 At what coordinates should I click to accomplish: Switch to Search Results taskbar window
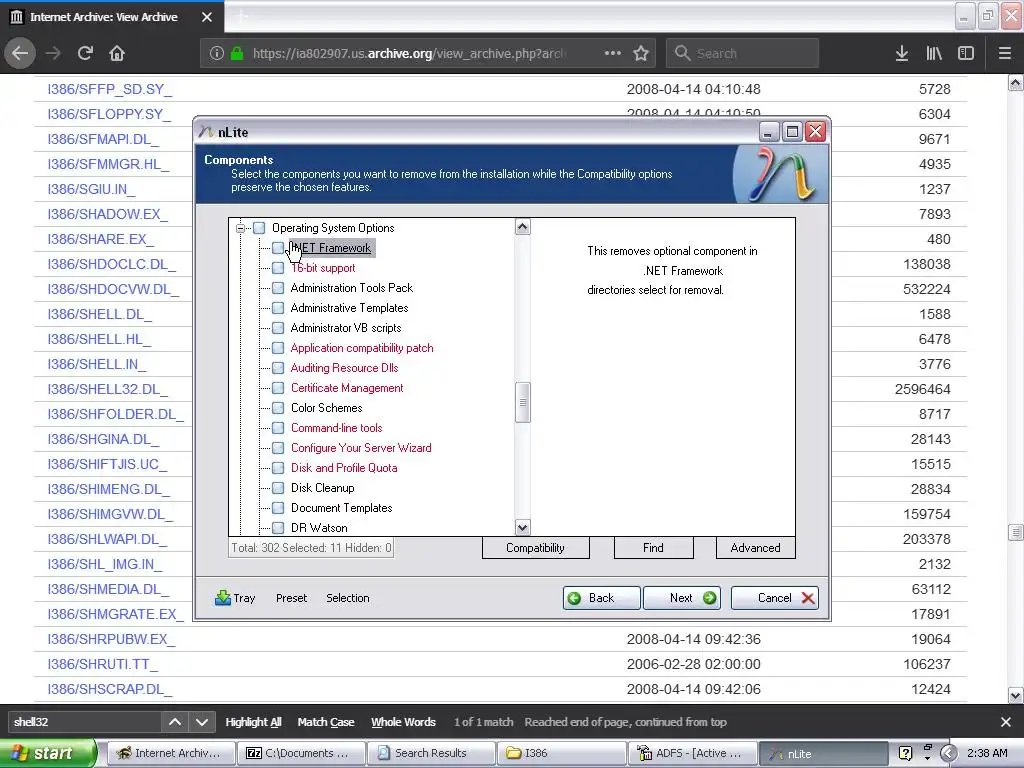[431, 753]
